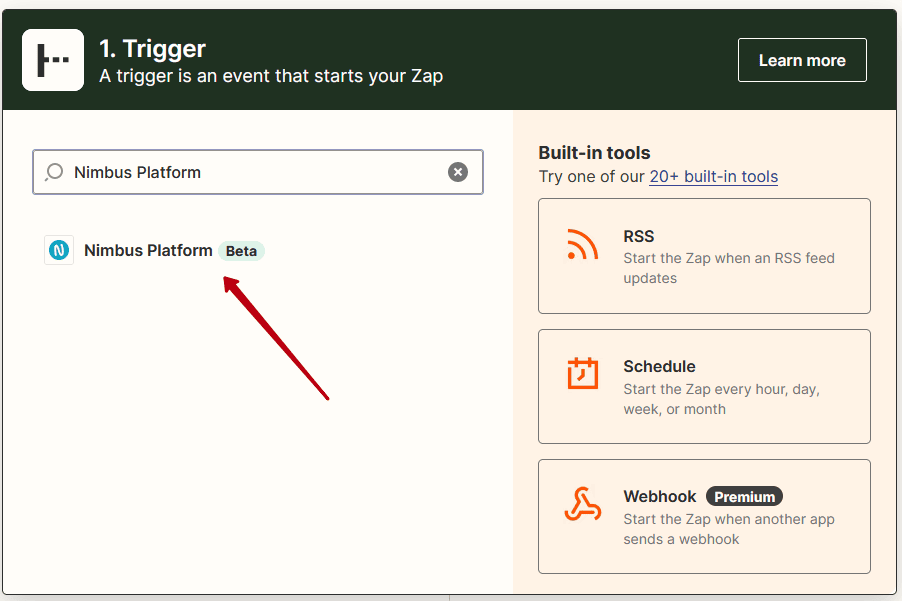This screenshot has height=601, width=902.
Task: Click the 1. Trigger heading
Action: (x=152, y=49)
